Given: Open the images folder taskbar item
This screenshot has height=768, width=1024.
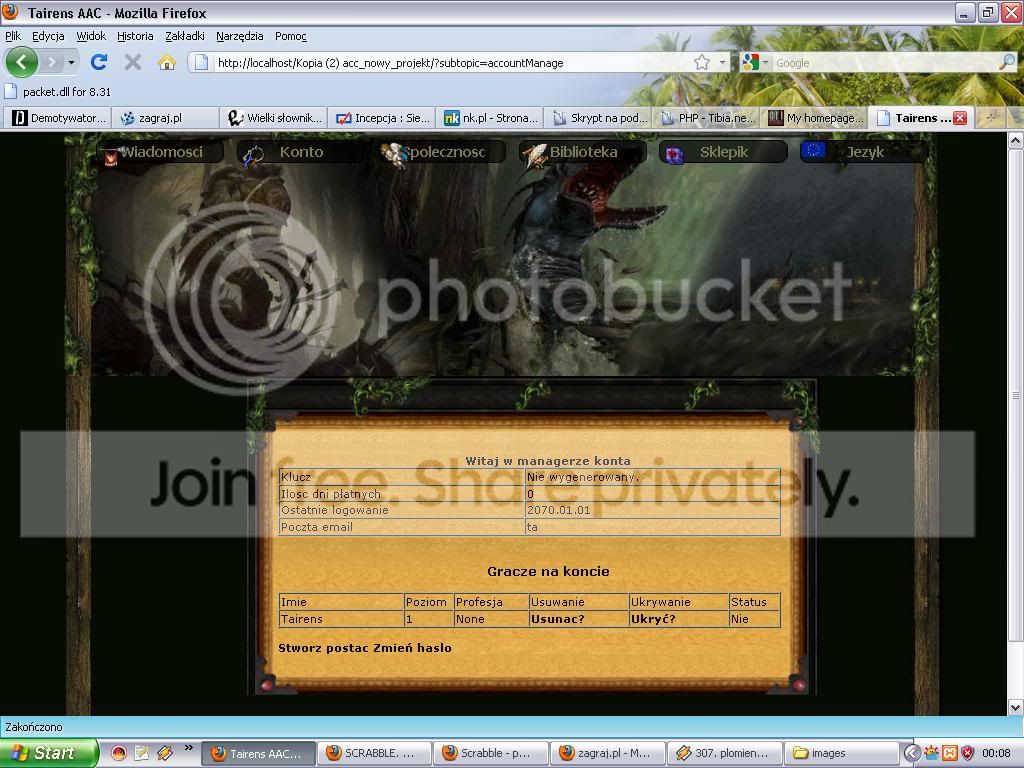Looking at the screenshot, I should pos(841,753).
